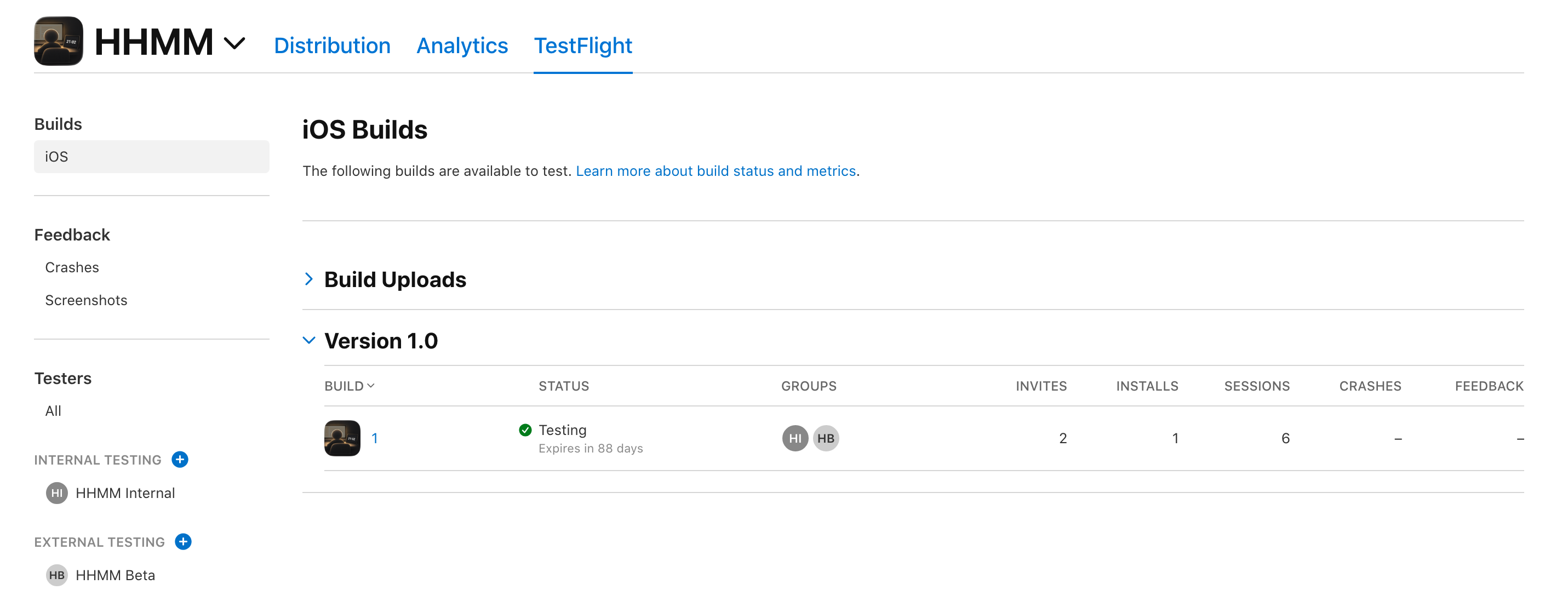The width and height of the screenshot is (1568, 607).
Task: Open the HHMM Beta group
Action: [x=115, y=575]
